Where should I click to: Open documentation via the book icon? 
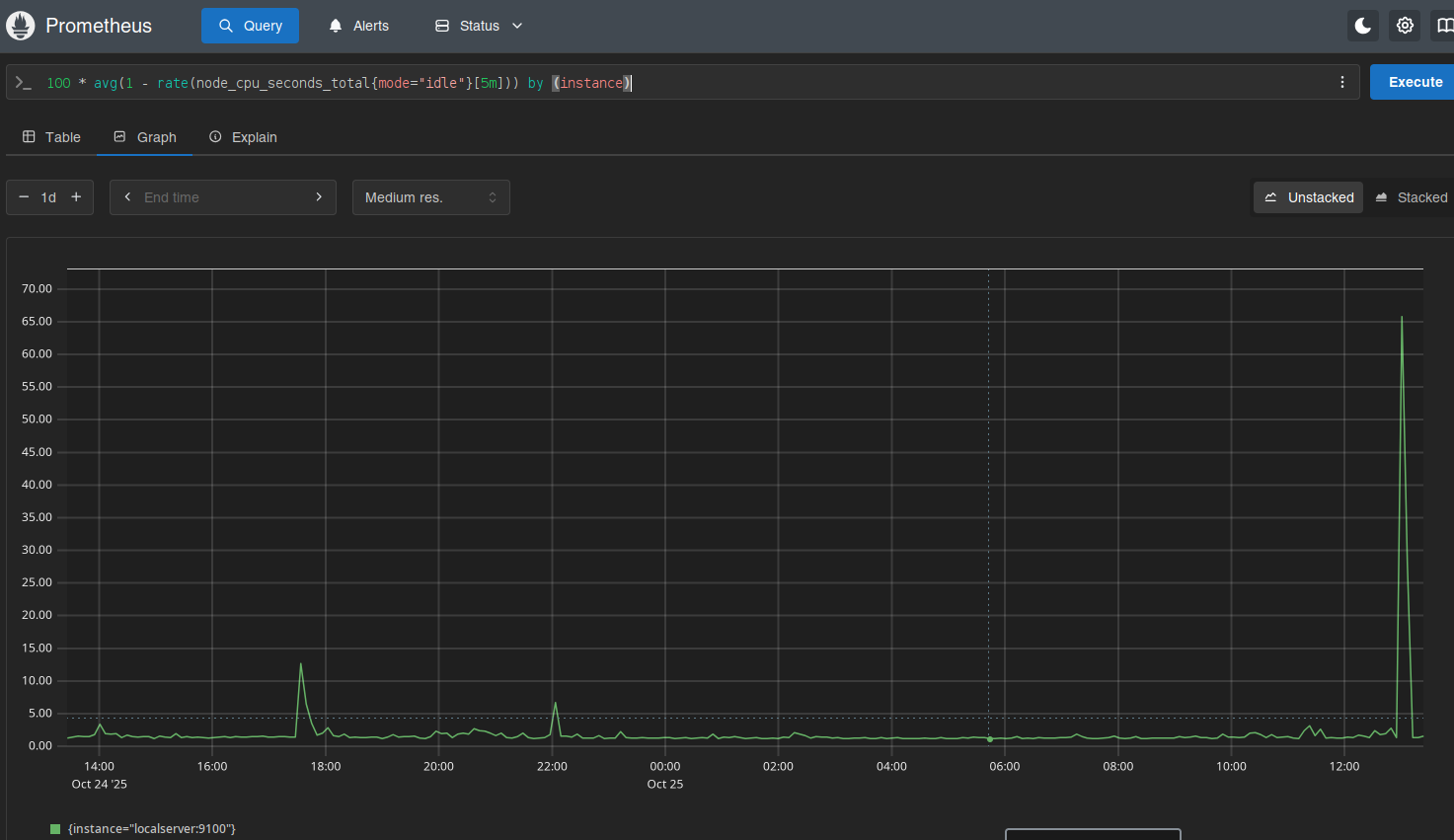[x=1443, y=26]
